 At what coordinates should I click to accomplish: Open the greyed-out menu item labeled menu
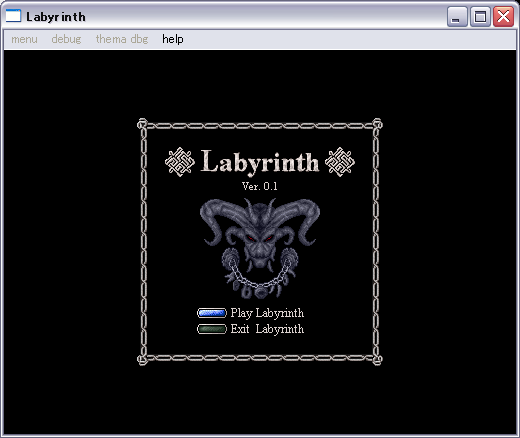click(24, 39)
